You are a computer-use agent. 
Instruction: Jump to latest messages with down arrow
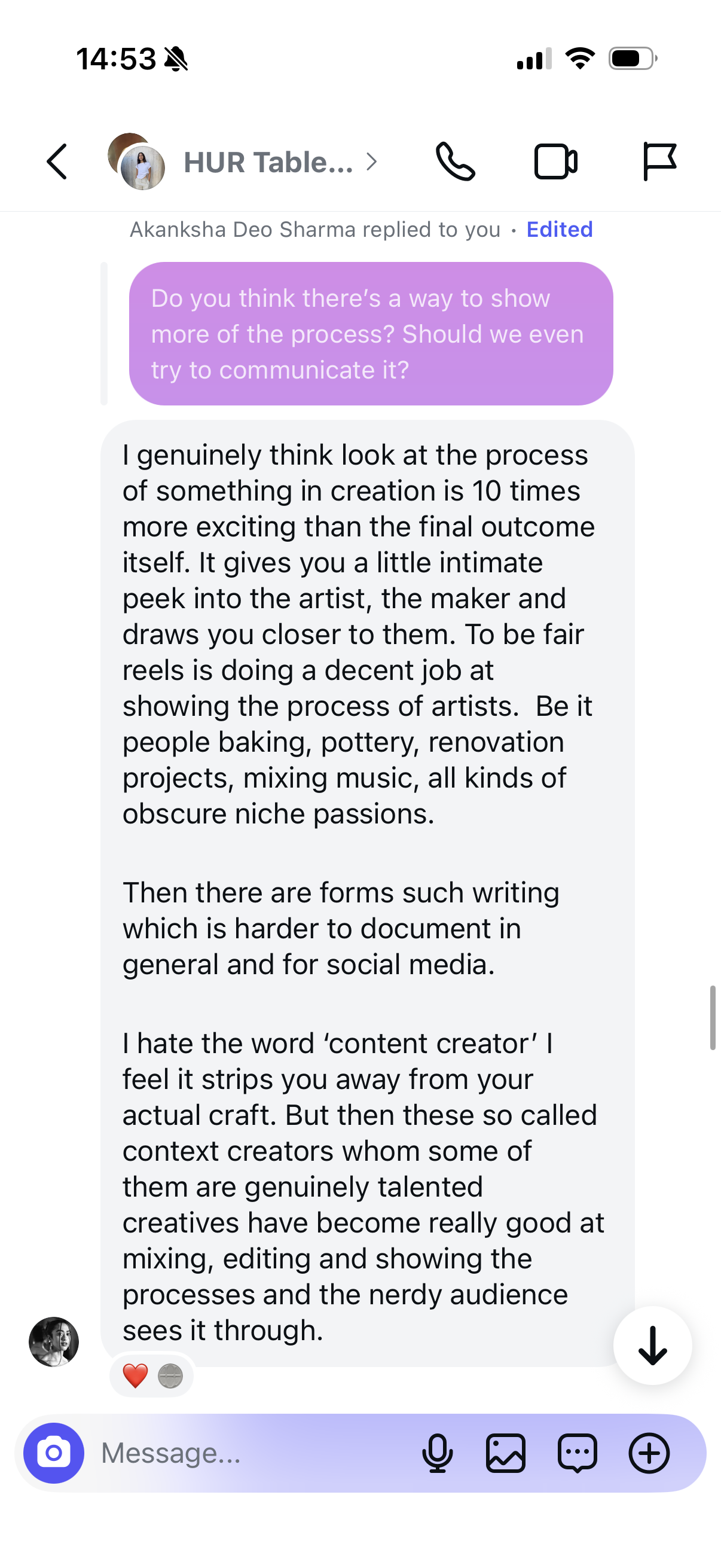652,1345
